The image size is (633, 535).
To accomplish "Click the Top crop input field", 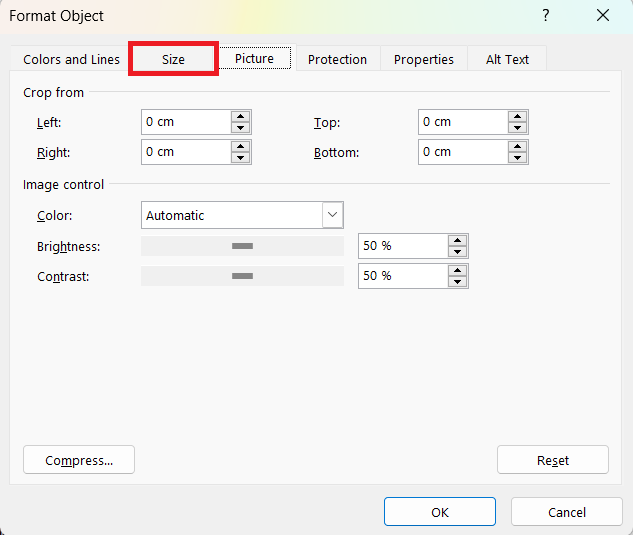I will click(x=463, y=122).
